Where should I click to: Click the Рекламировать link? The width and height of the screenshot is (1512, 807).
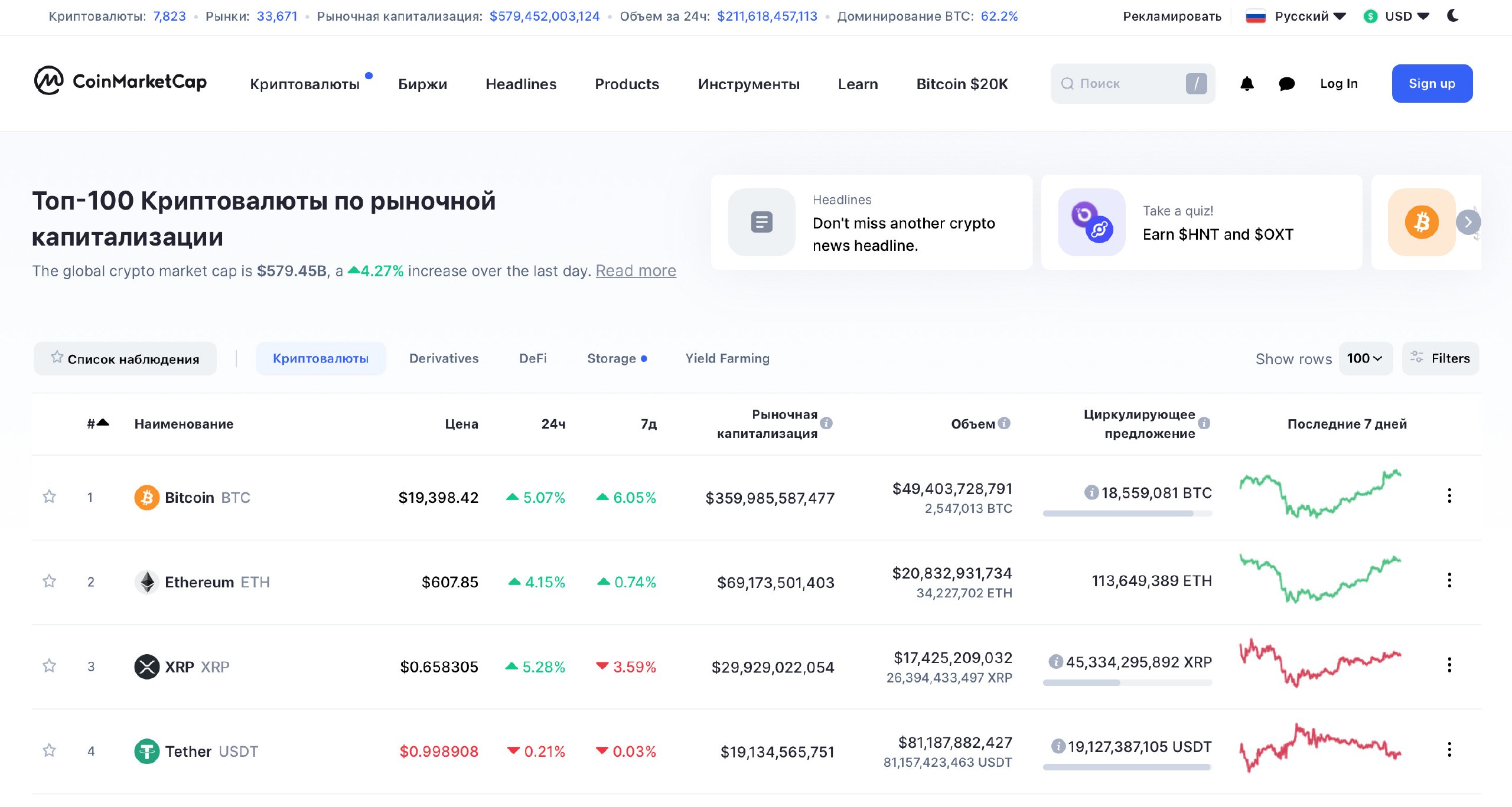point(1172,16)
